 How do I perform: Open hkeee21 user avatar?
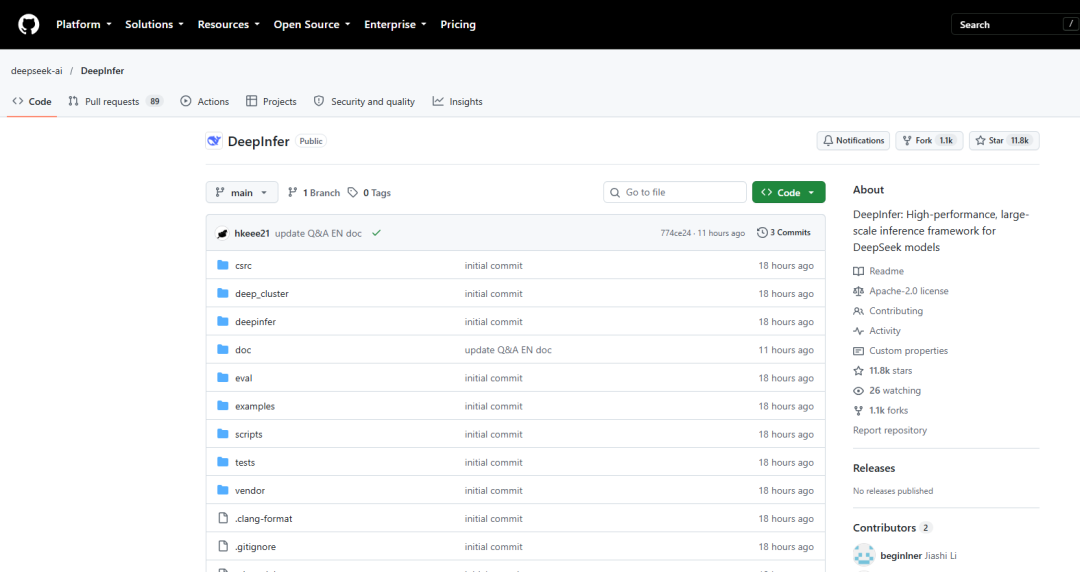pos(222,234)
